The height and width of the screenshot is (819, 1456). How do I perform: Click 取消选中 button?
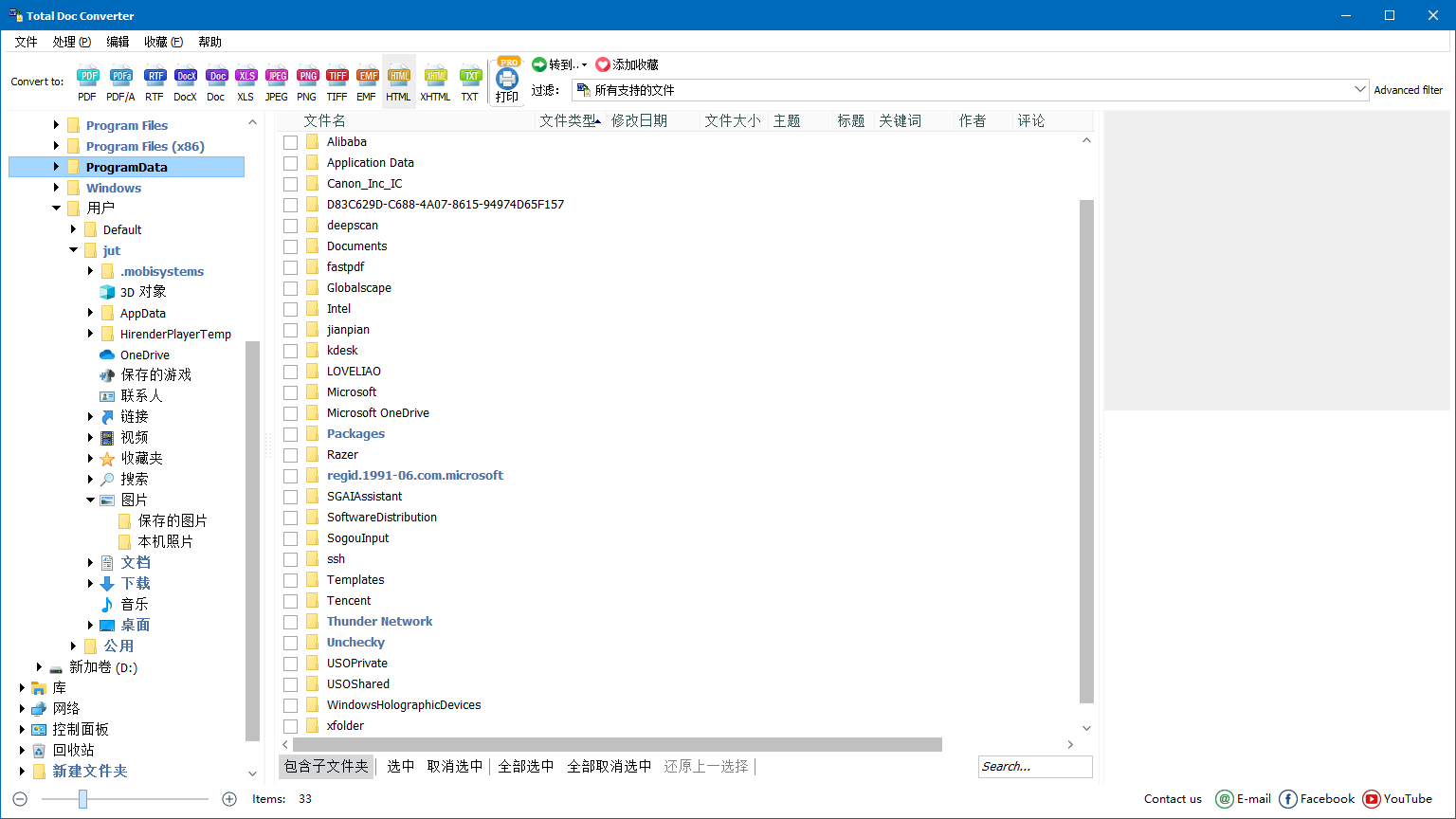(454, 766)
